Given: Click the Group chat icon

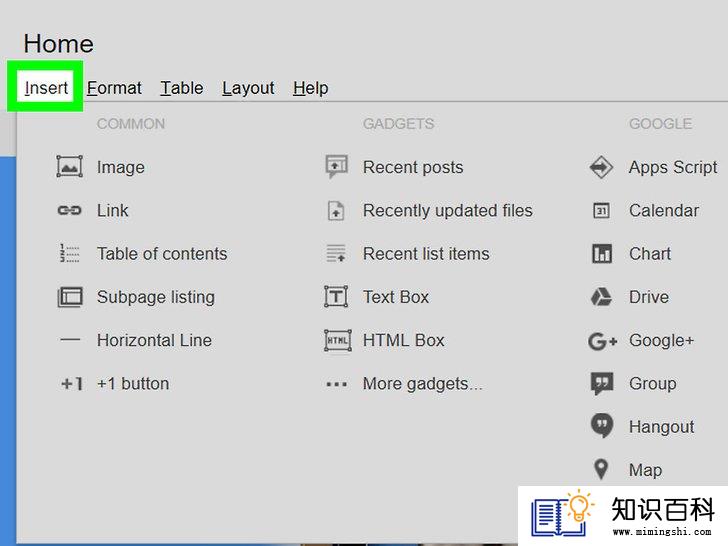Looking at the screenshot, I should pyautogui.click(x=602, y=384).
